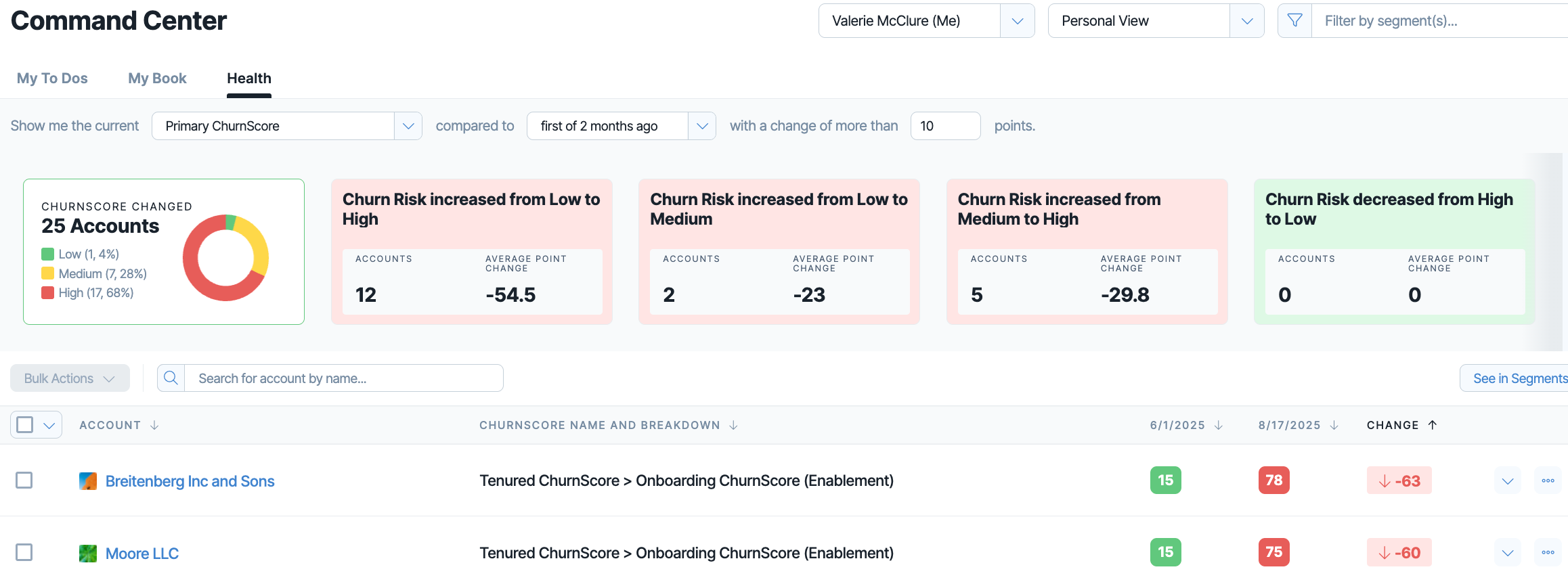Open the Primary ChurnScore dropdown
The height and width of the screenshot is (582, 1568).
287,126
